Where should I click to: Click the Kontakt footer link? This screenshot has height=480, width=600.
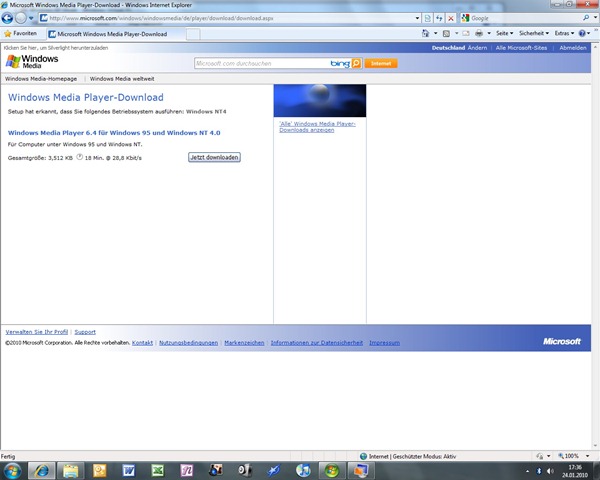[x=142, y=343]
